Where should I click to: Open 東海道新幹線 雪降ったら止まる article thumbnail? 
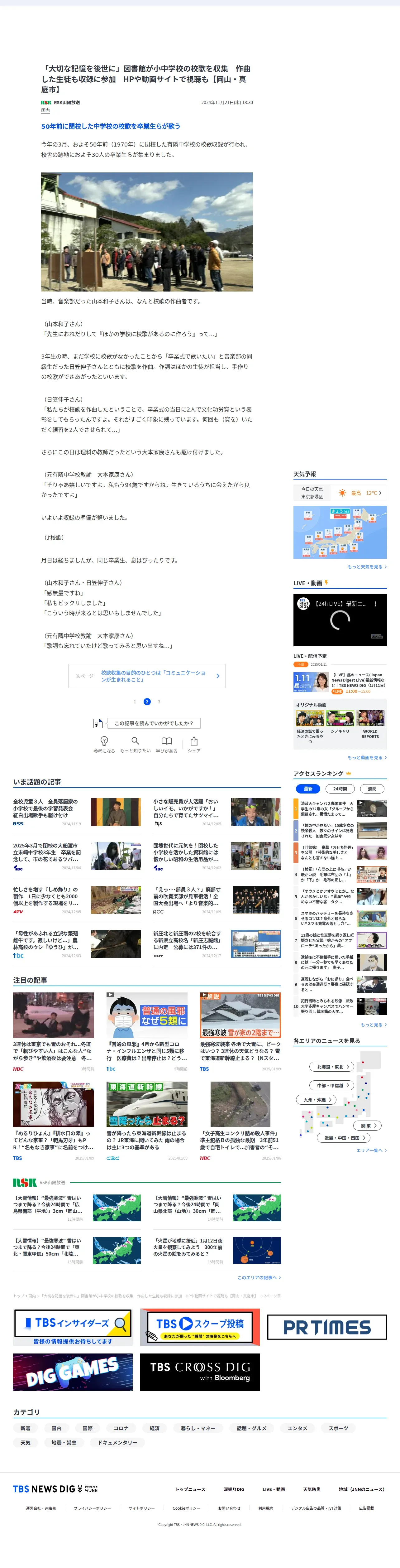tap(147, 1104)
